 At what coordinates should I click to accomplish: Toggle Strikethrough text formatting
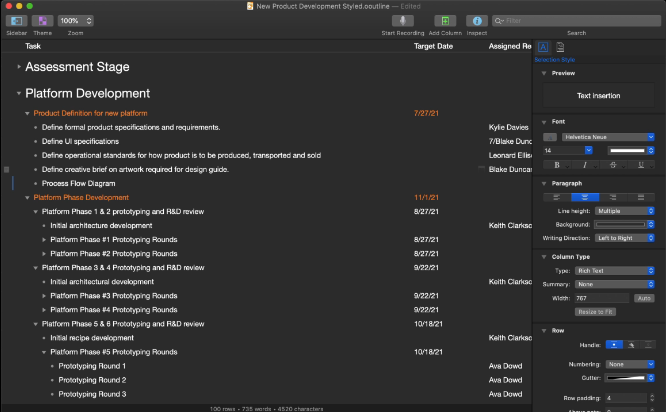(613, 165)
